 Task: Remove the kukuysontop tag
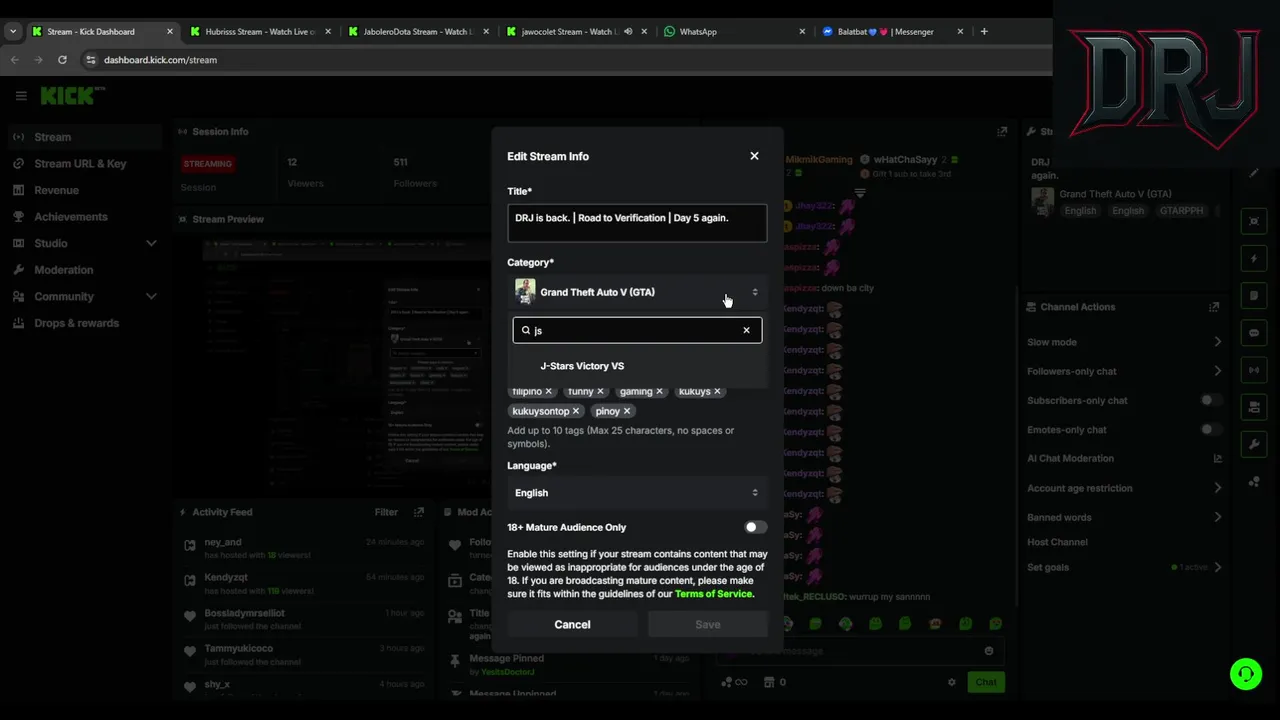[x=576, y=411]
